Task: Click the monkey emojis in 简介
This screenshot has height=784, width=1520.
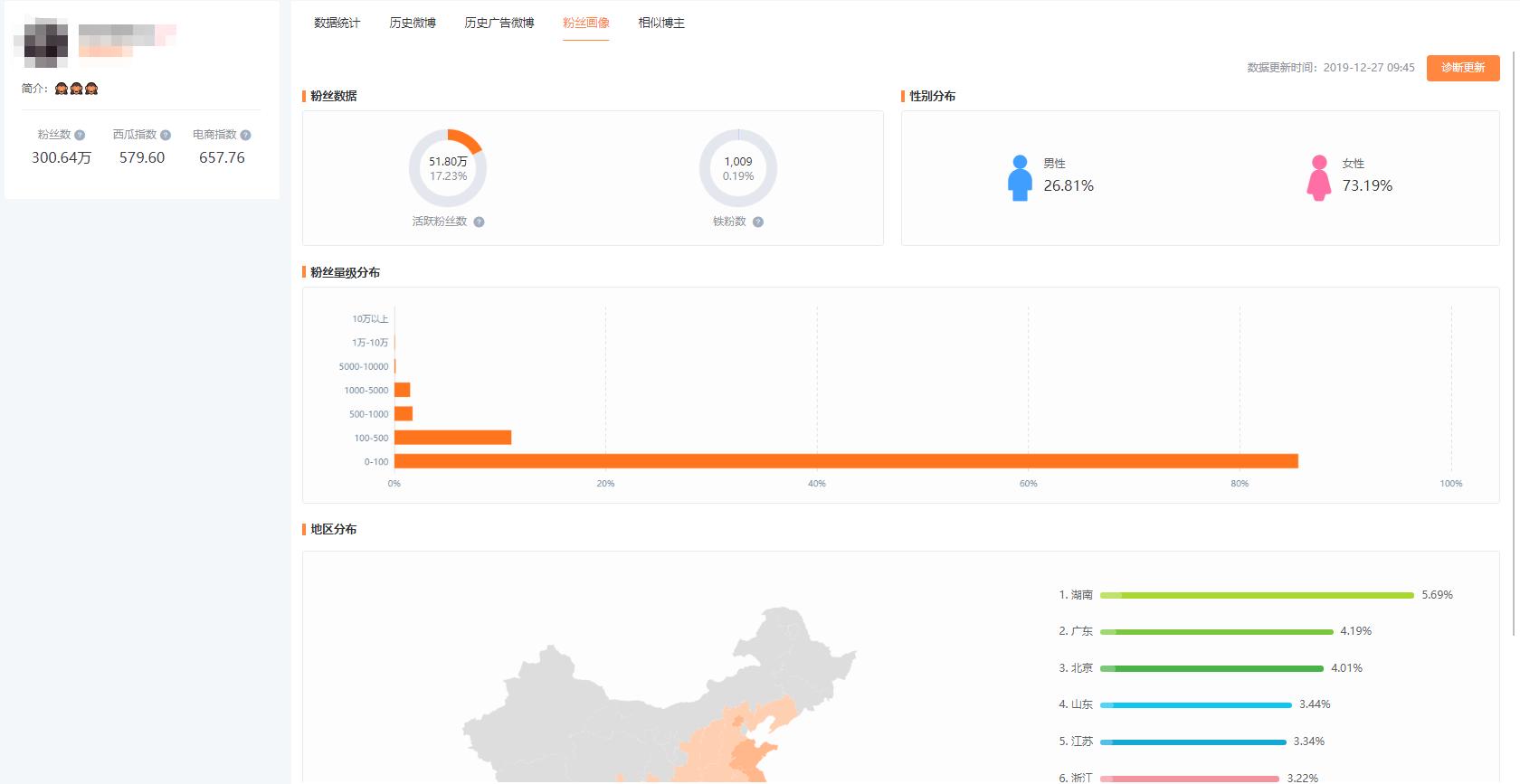Action: point(76,89)
